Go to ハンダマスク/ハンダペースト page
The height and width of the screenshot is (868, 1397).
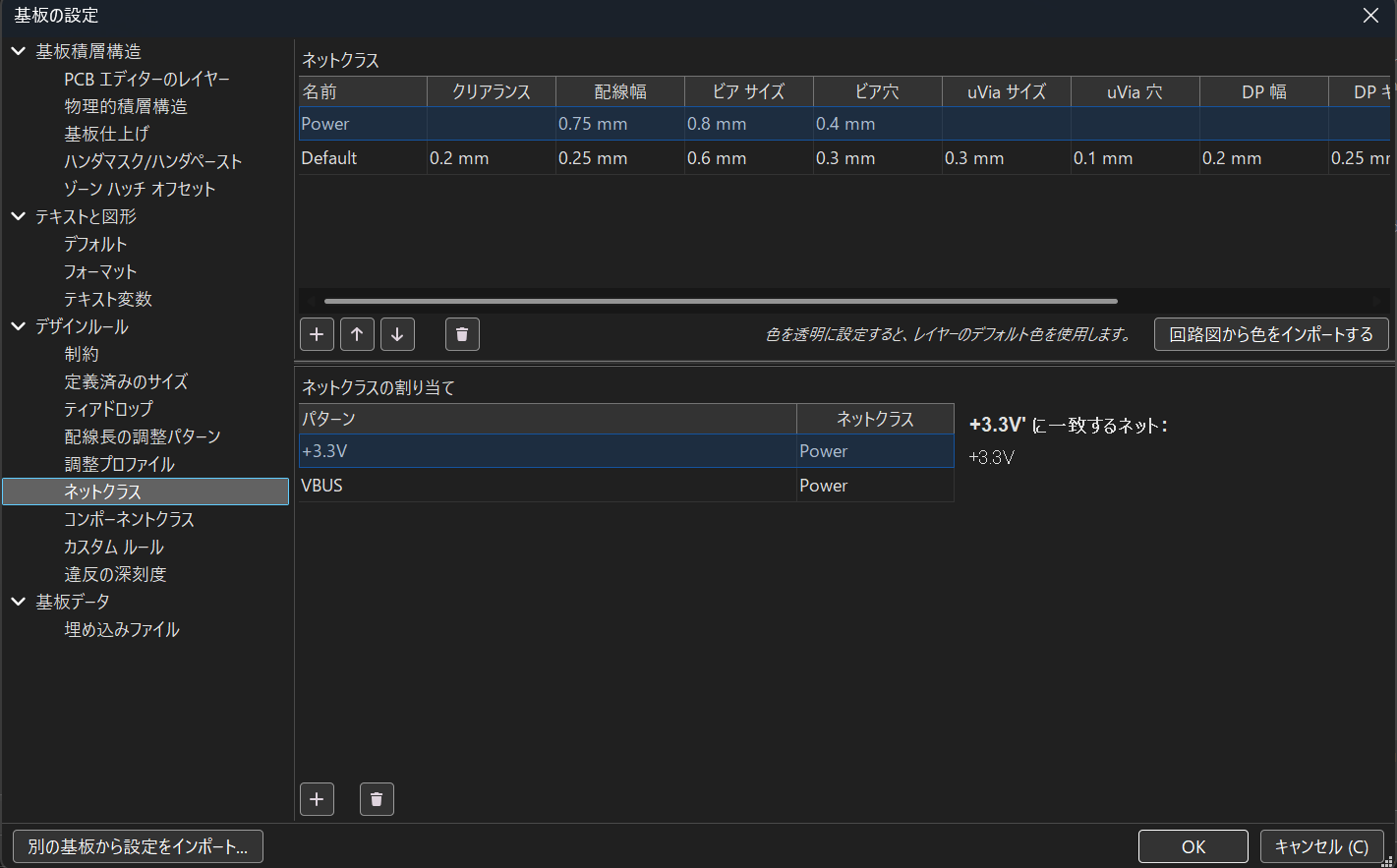coord(152,161)
